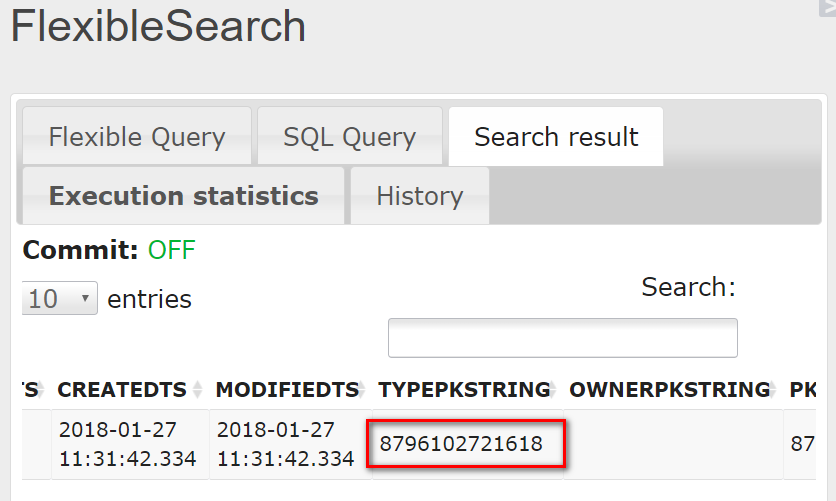
Task: Open the Execution statistics tab
Action: (183, 196)
